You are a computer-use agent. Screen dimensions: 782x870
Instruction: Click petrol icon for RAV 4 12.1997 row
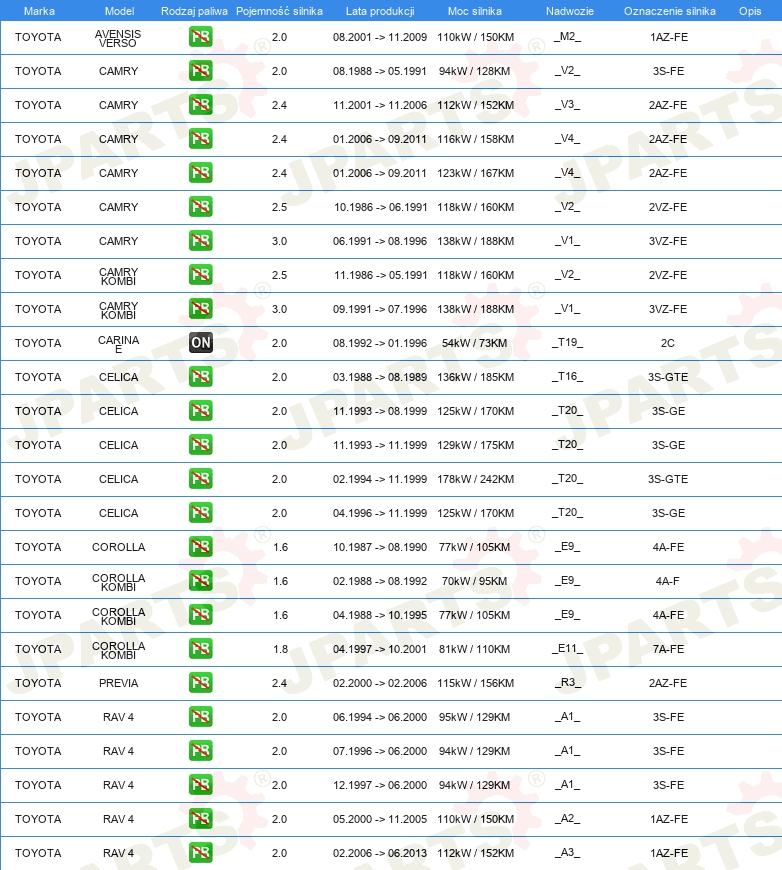200,785
